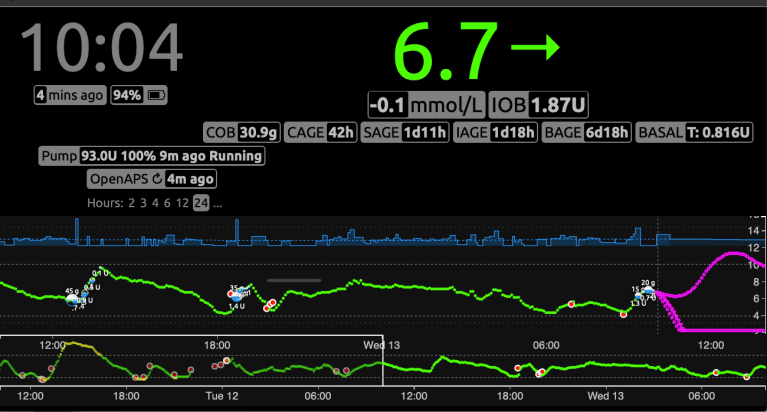
Task: Click the 10:04 clock display
Action: (x=101, y=48)
